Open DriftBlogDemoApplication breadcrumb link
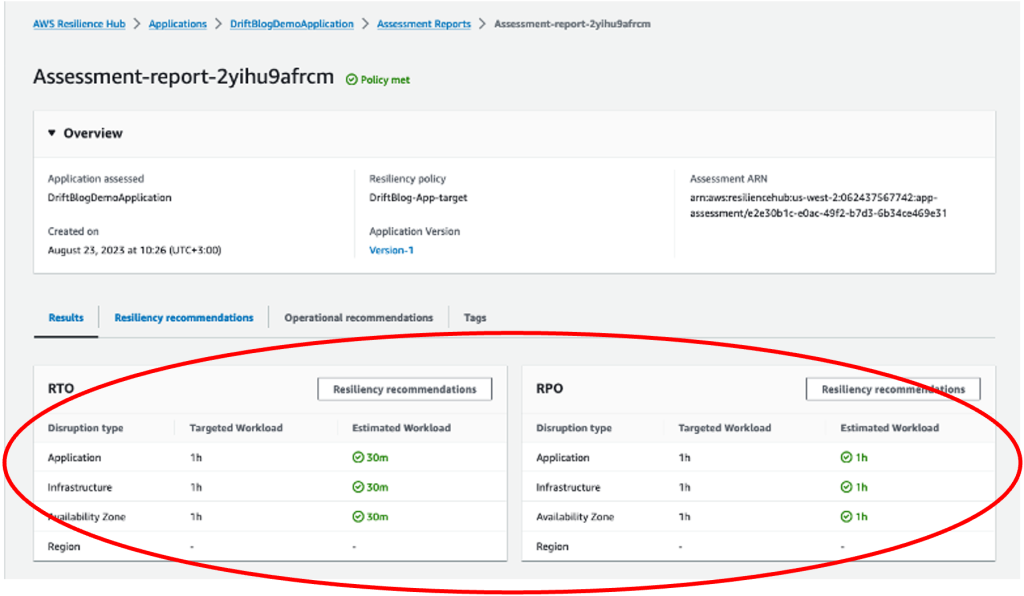The height and width of the screenshot is (596, 1024). 292,24
